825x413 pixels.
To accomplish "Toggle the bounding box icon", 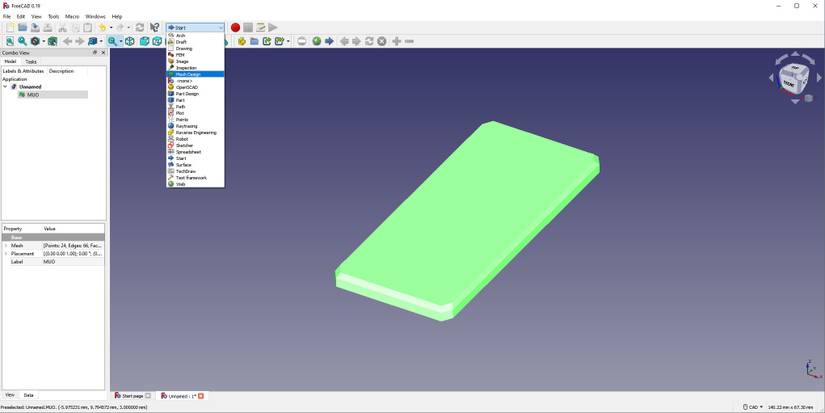I will tap(52, 41).
